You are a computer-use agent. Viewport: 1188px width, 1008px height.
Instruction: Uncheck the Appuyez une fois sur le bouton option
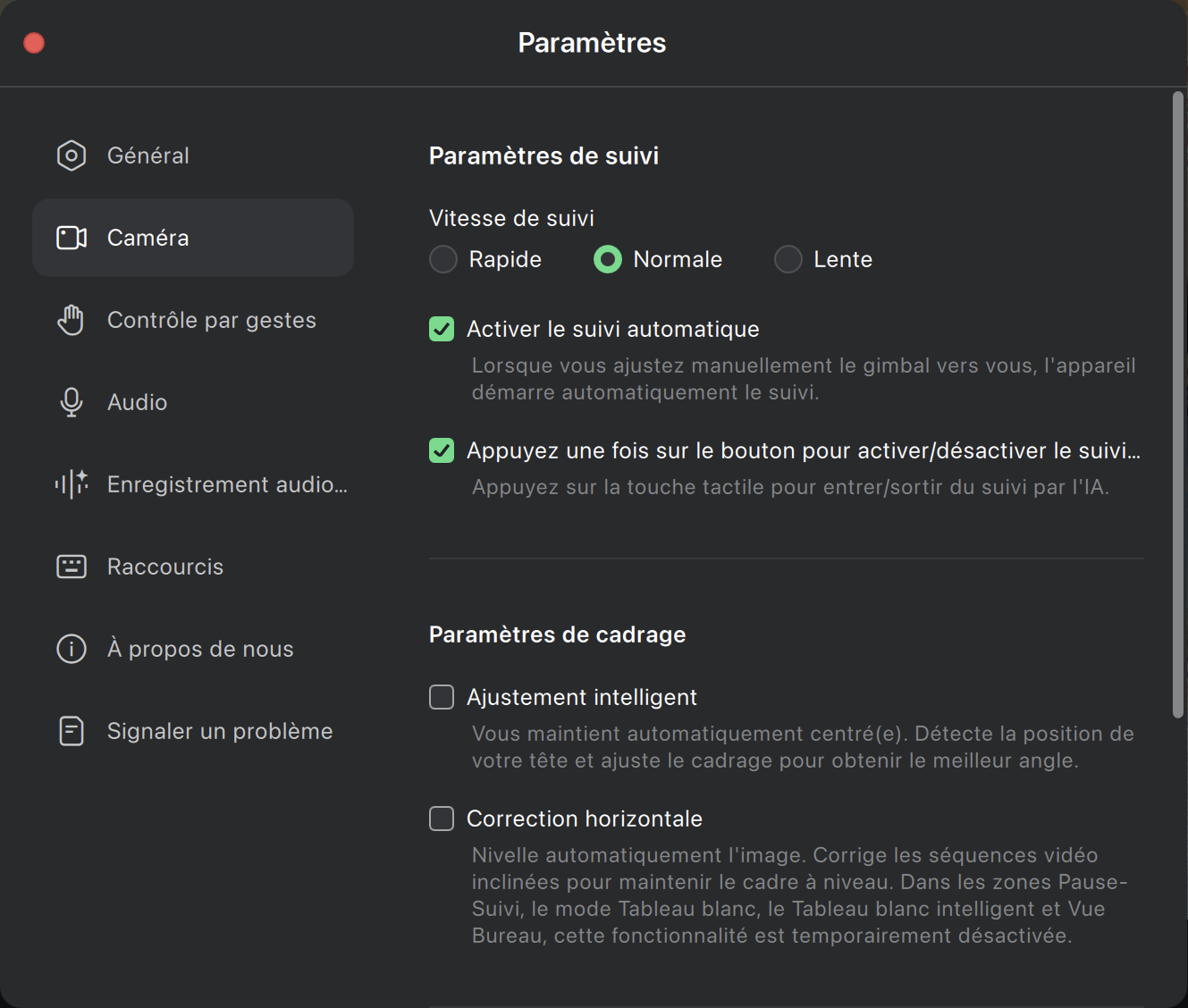pyautogui.click(x=442, y=450)
